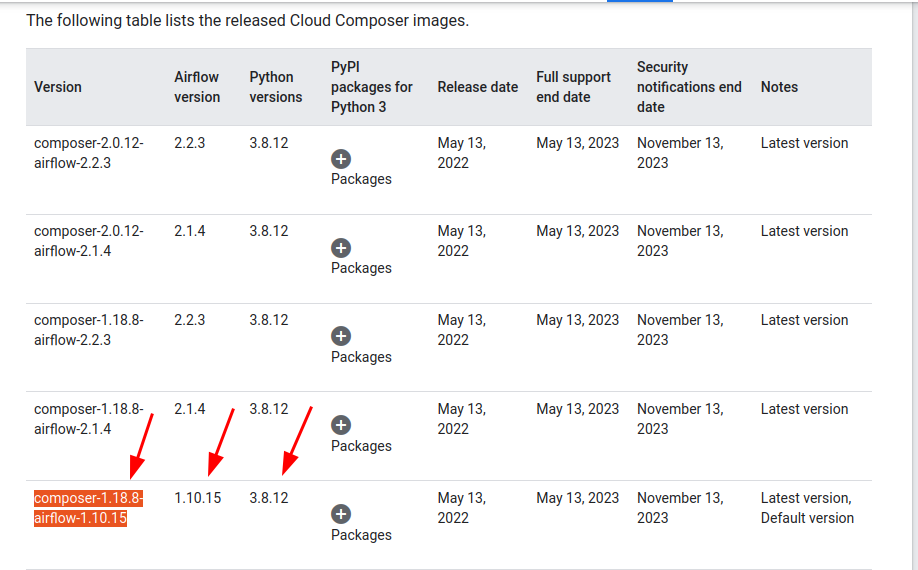Viewport: 918px width, 570px height.
Task: Click the Notes column header
Action: [x=779, y=87]
